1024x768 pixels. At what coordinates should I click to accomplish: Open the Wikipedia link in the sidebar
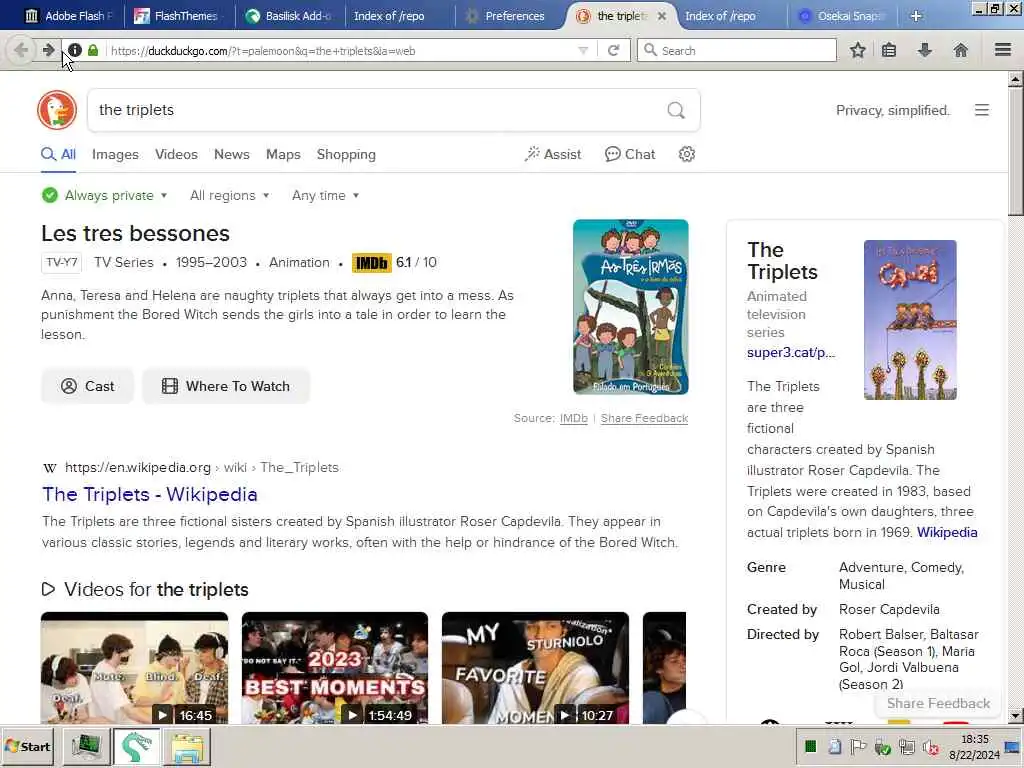(947, 532)
